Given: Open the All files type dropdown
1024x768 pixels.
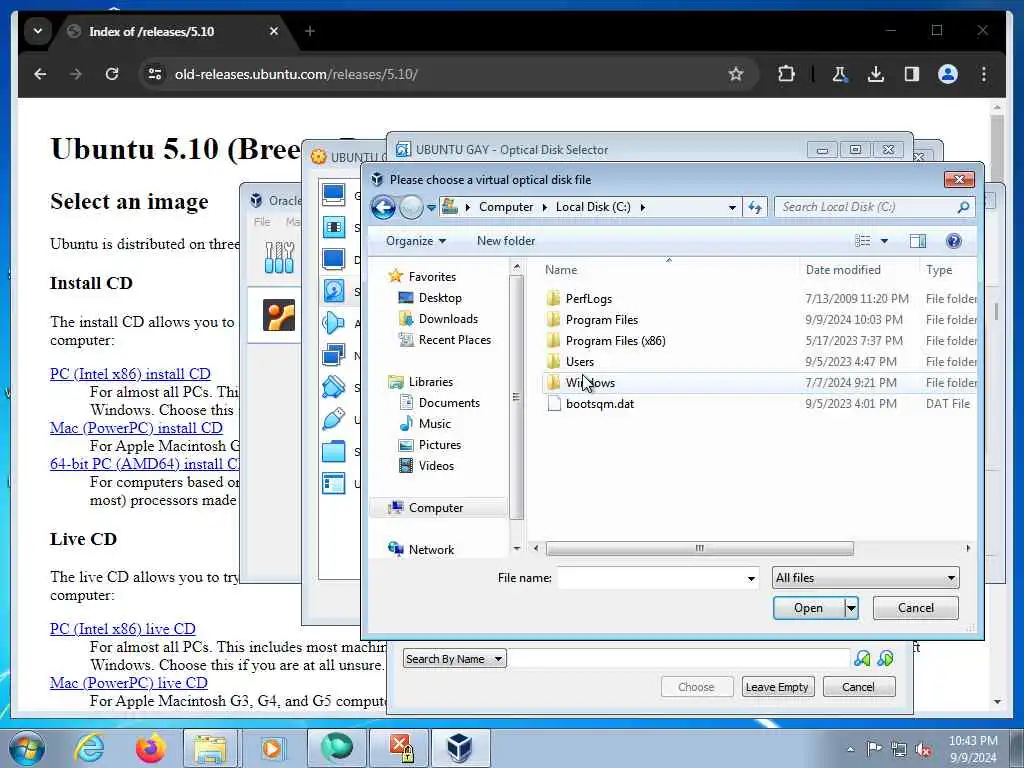Looking at the screenshot, I should pyautogui.click(x=865, y=578).
